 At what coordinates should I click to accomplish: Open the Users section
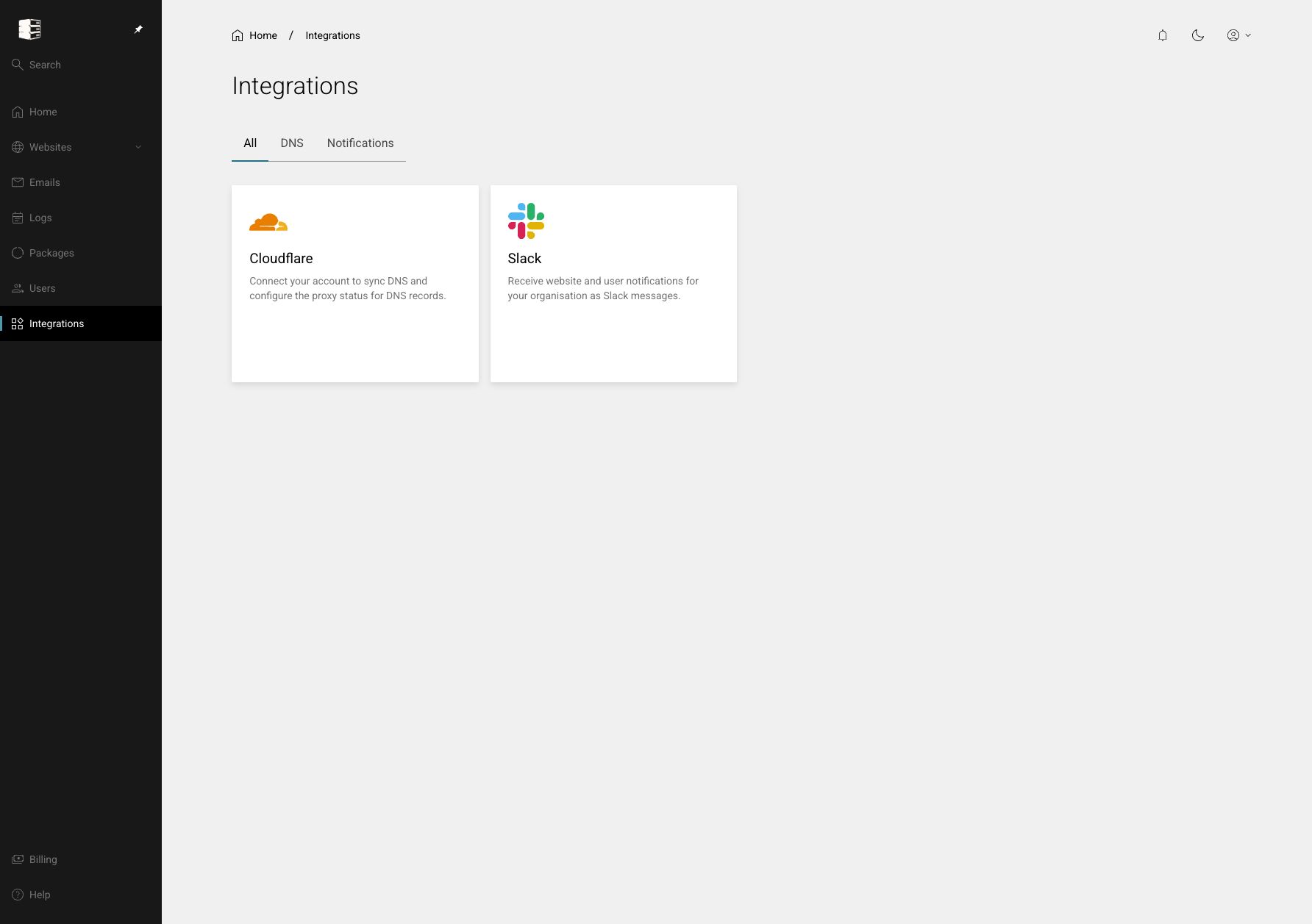81,288
